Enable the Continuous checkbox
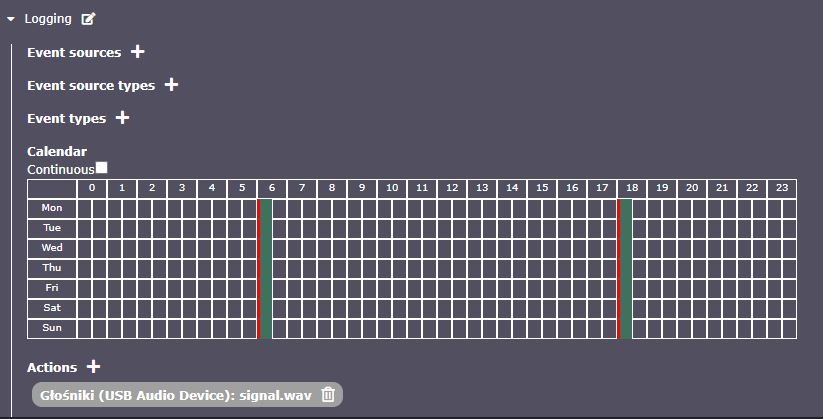The image size is (823, 419). 101,168
